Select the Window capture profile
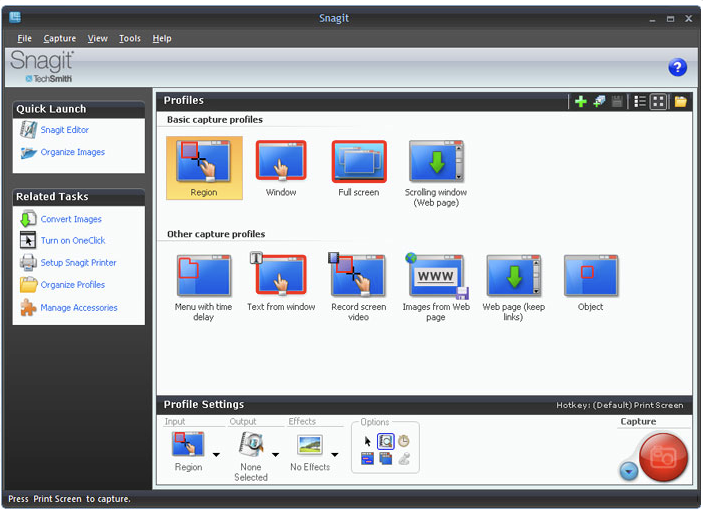The height and width of the screenshot is (511, 703). 281,168
